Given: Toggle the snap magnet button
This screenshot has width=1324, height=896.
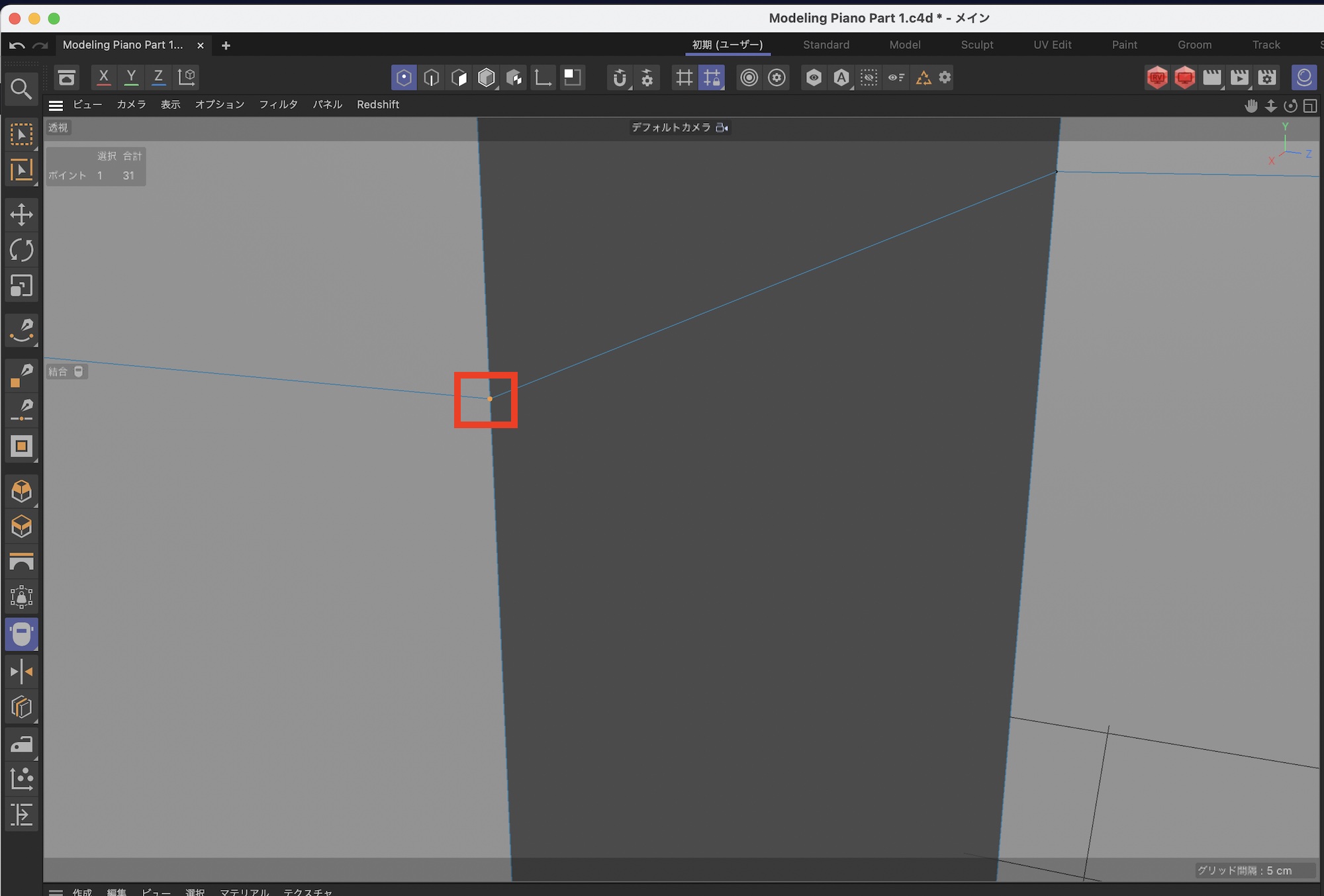Looking at the screenshot, I should [620, 77].
